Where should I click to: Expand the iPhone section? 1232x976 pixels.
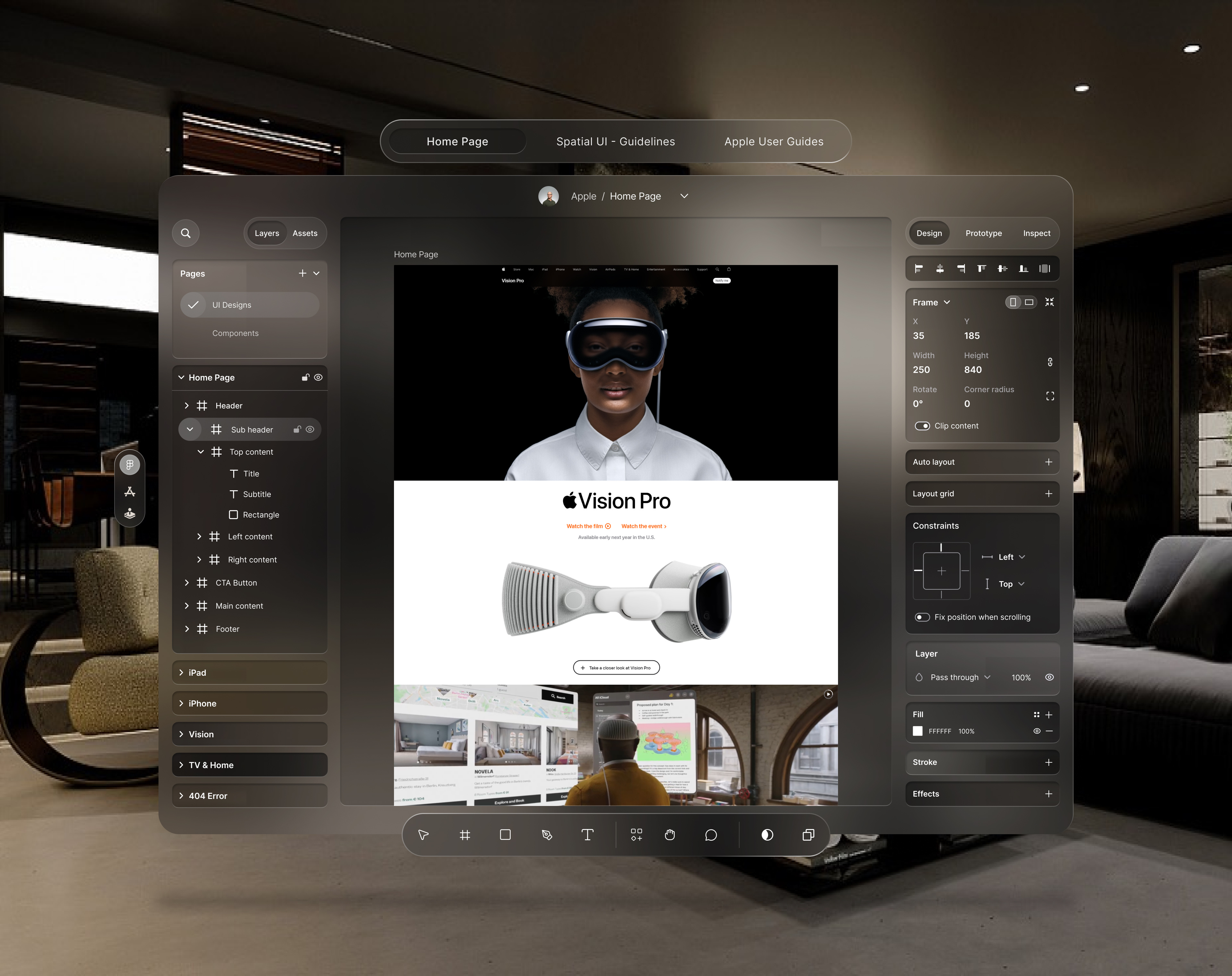[181, 703]
